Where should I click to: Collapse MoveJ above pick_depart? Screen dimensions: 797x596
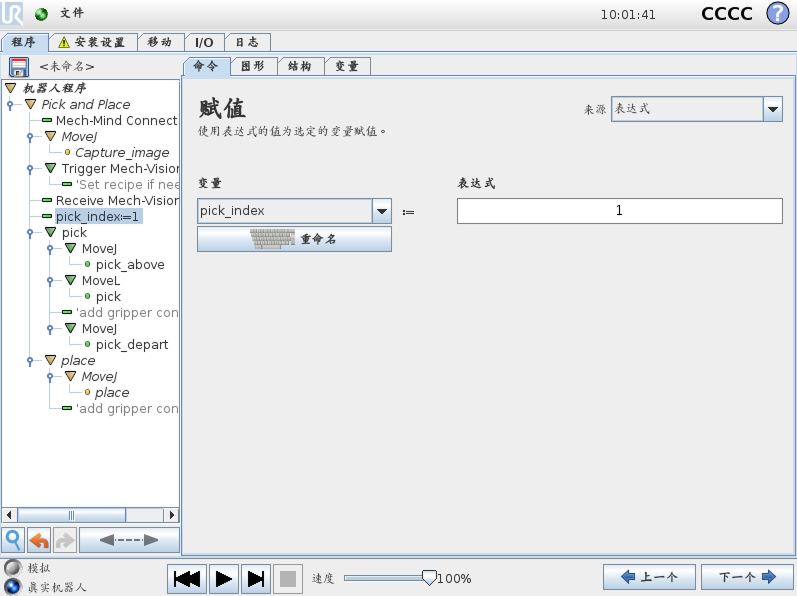tap(71, 328)
